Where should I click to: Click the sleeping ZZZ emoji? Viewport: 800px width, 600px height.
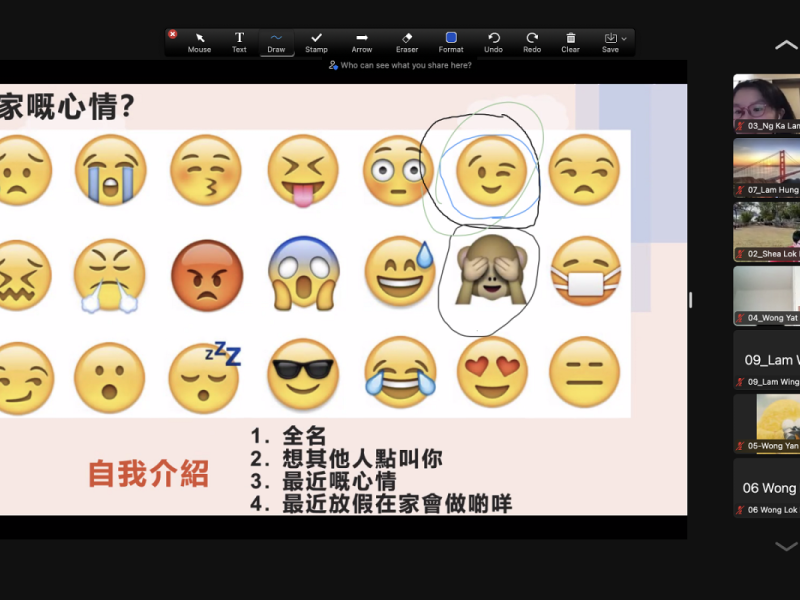205,377
